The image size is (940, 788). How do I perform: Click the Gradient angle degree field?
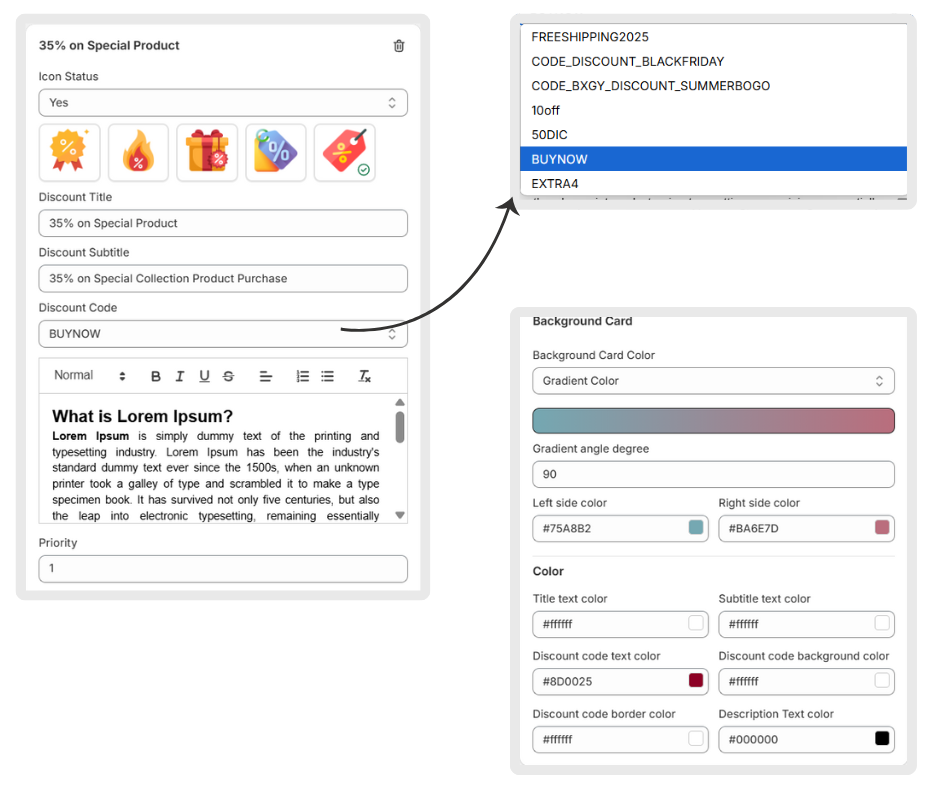tap(713, 474)
